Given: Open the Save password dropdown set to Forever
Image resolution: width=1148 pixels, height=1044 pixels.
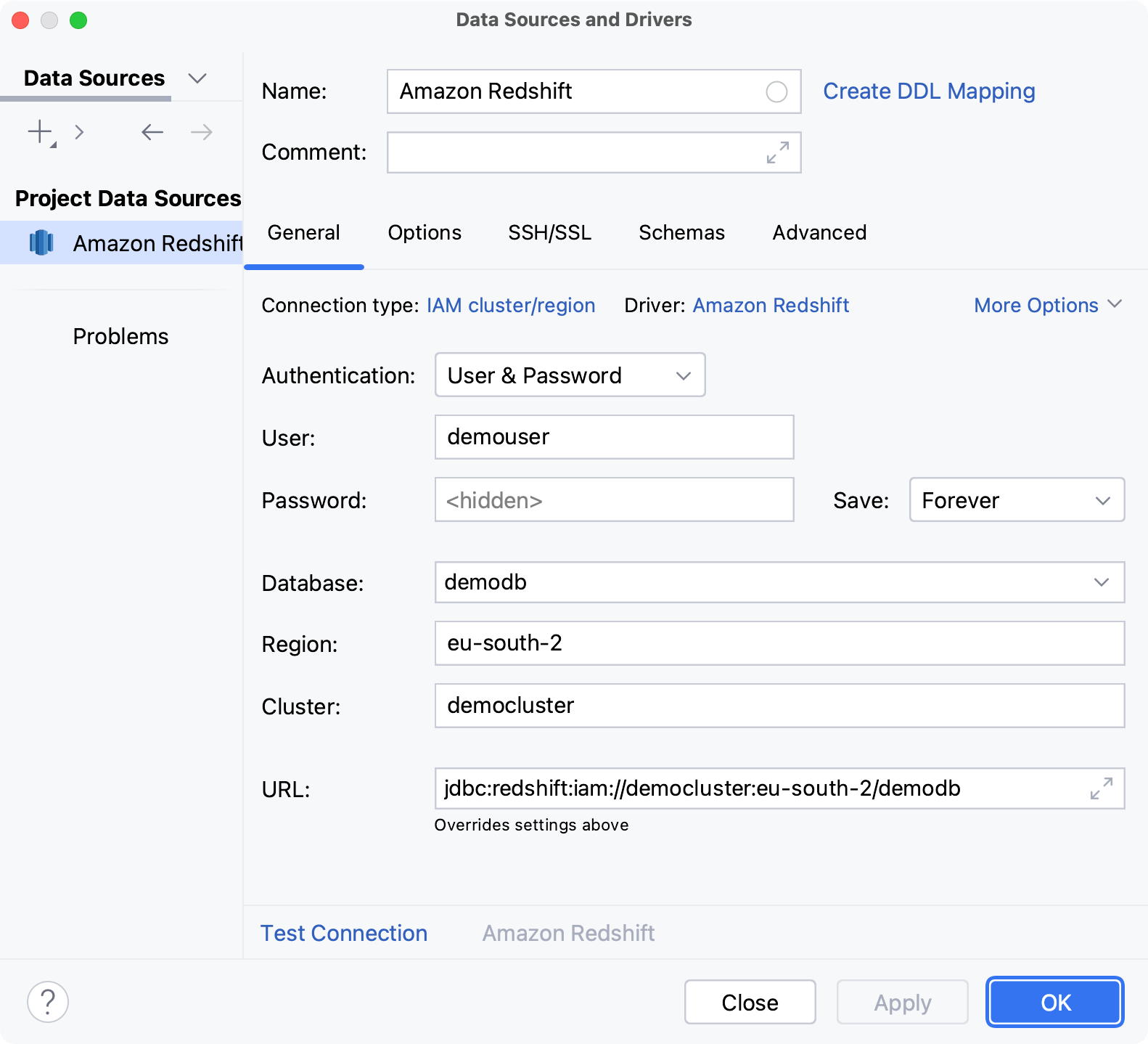Looking at the screenshot, I should pos(1016,500).
